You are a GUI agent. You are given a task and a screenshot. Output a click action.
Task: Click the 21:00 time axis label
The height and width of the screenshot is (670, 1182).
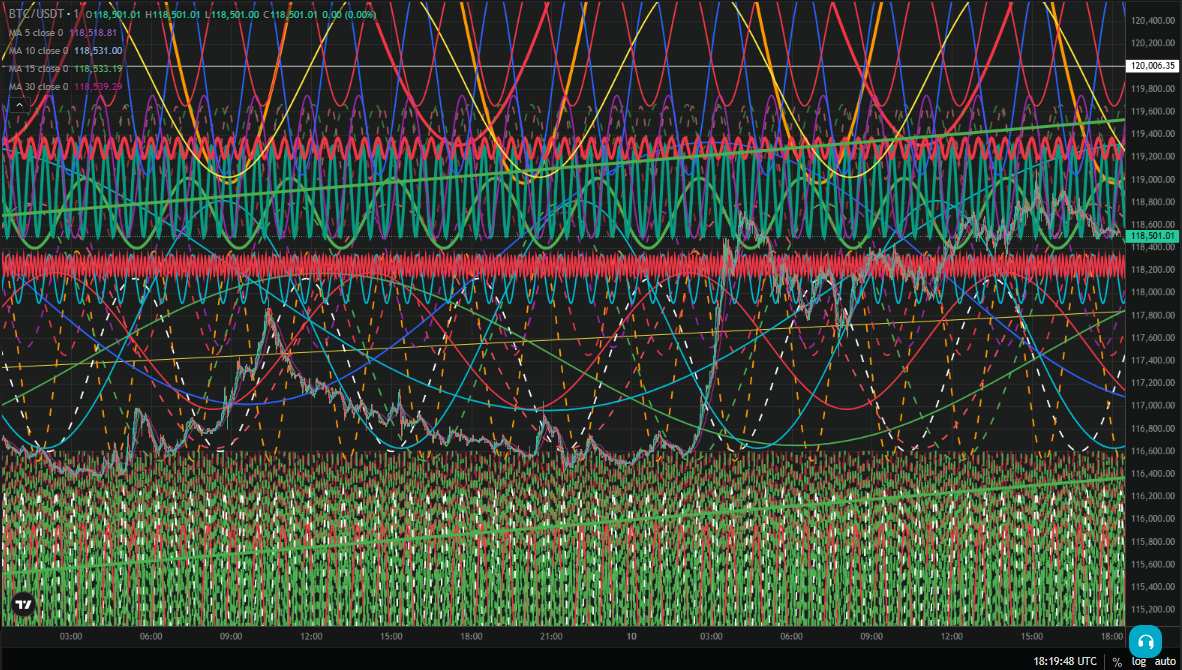point(551,636)
